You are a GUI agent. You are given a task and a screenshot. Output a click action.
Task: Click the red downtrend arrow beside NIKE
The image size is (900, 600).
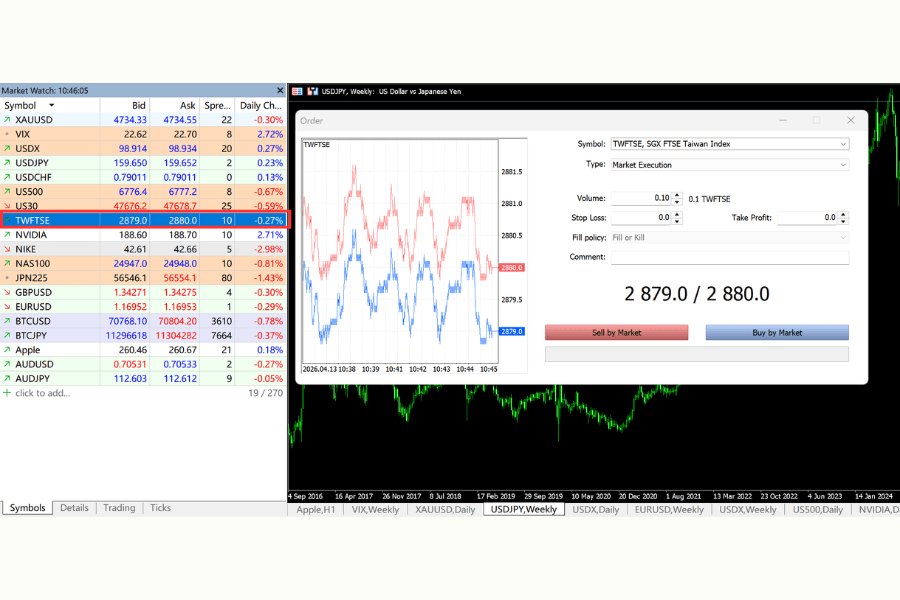[8, 249]
